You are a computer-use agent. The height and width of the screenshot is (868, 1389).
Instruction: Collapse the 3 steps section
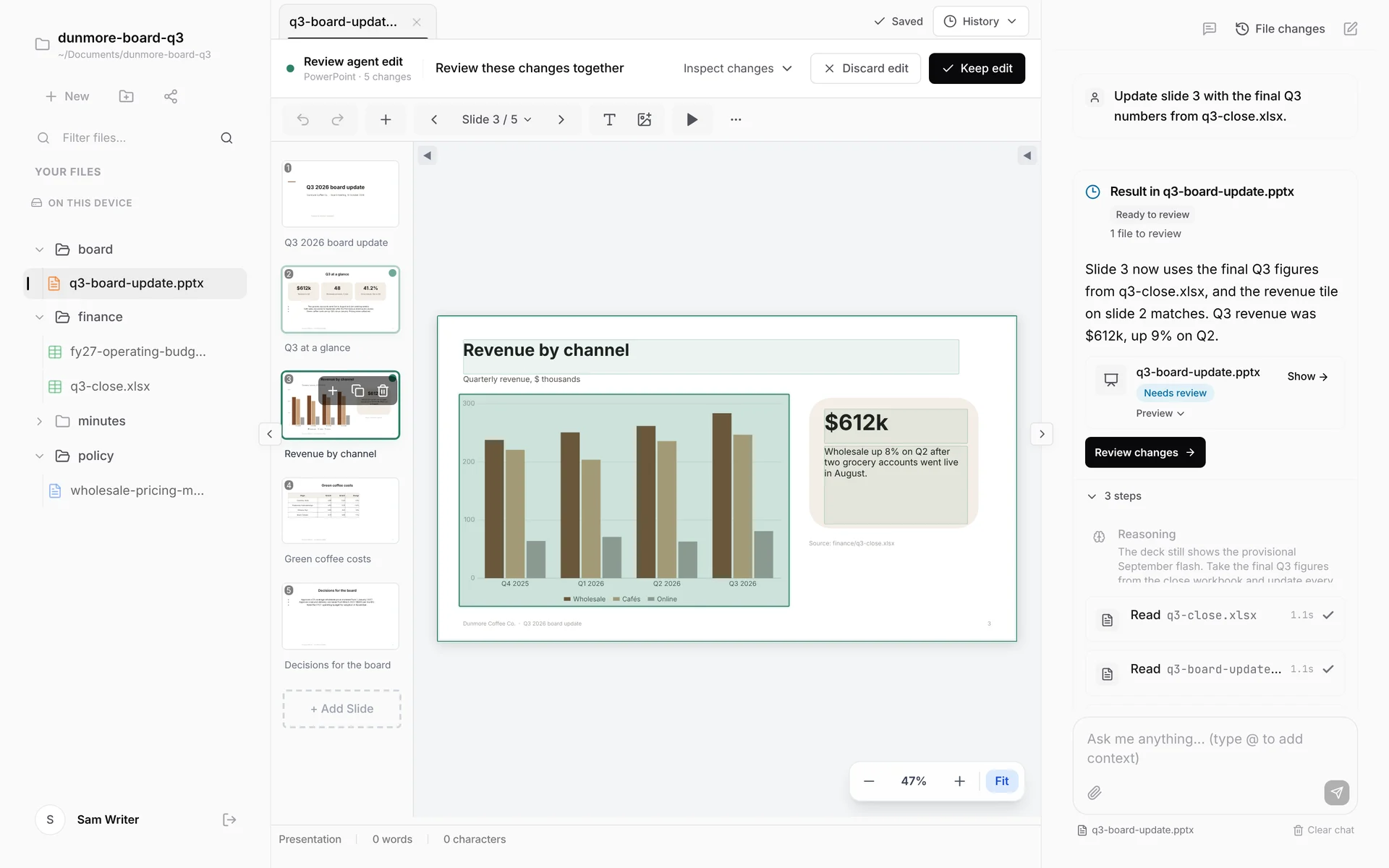(1114, 496)
